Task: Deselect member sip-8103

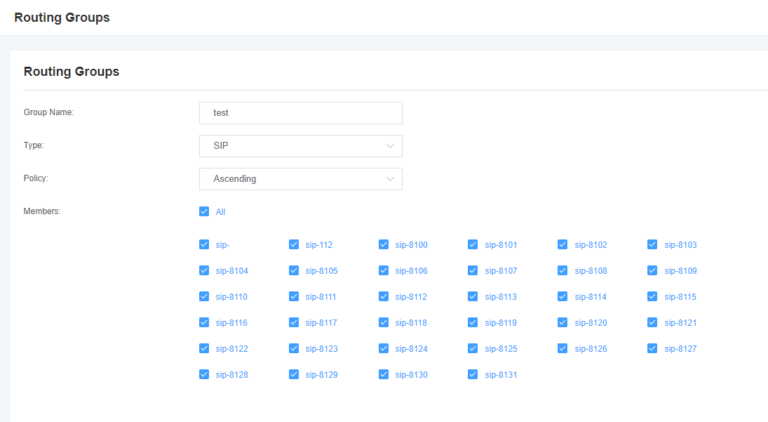Action: tap(652, 244)
